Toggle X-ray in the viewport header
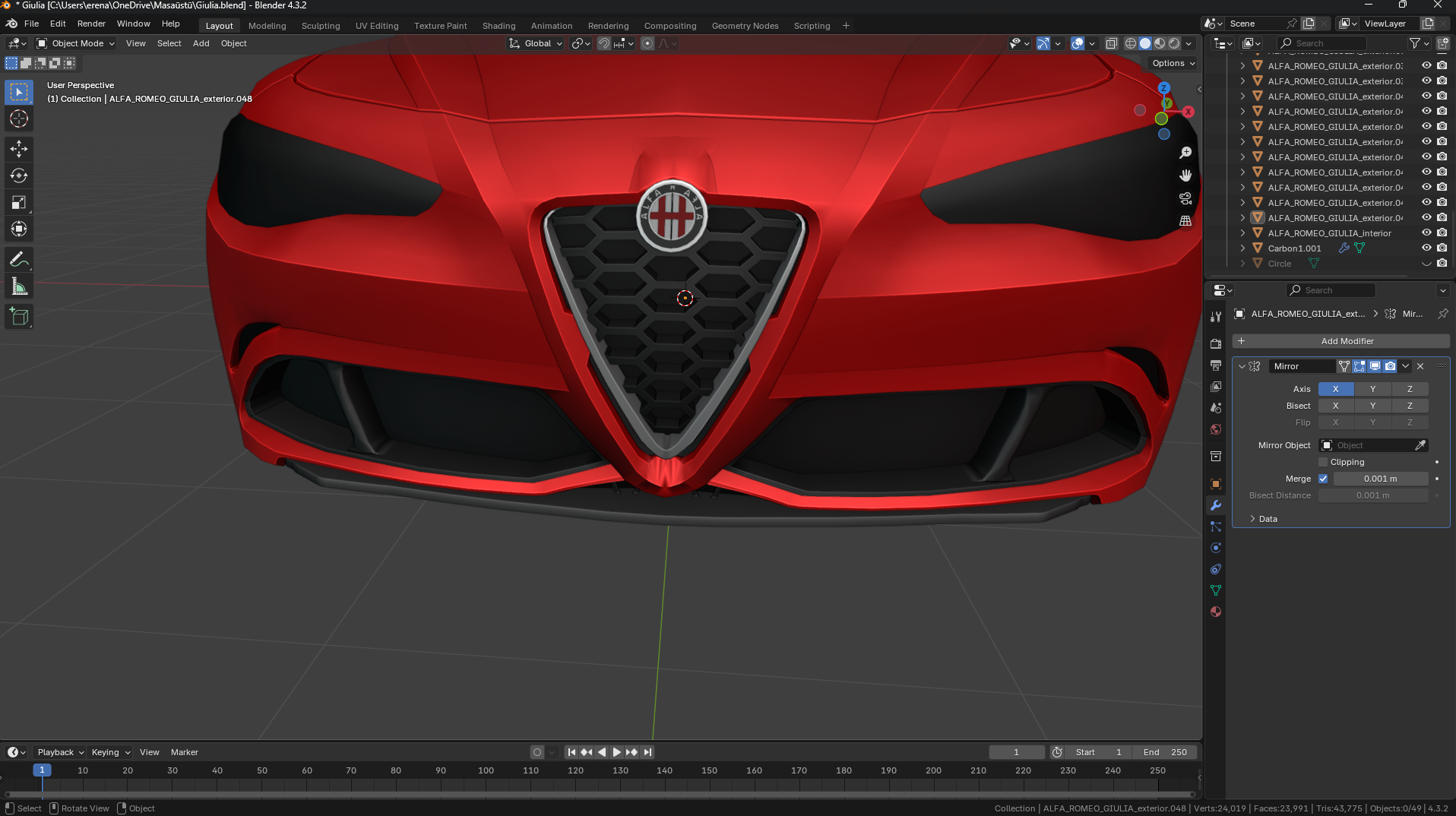The image size is (1456, 816). coord(1111,43)
